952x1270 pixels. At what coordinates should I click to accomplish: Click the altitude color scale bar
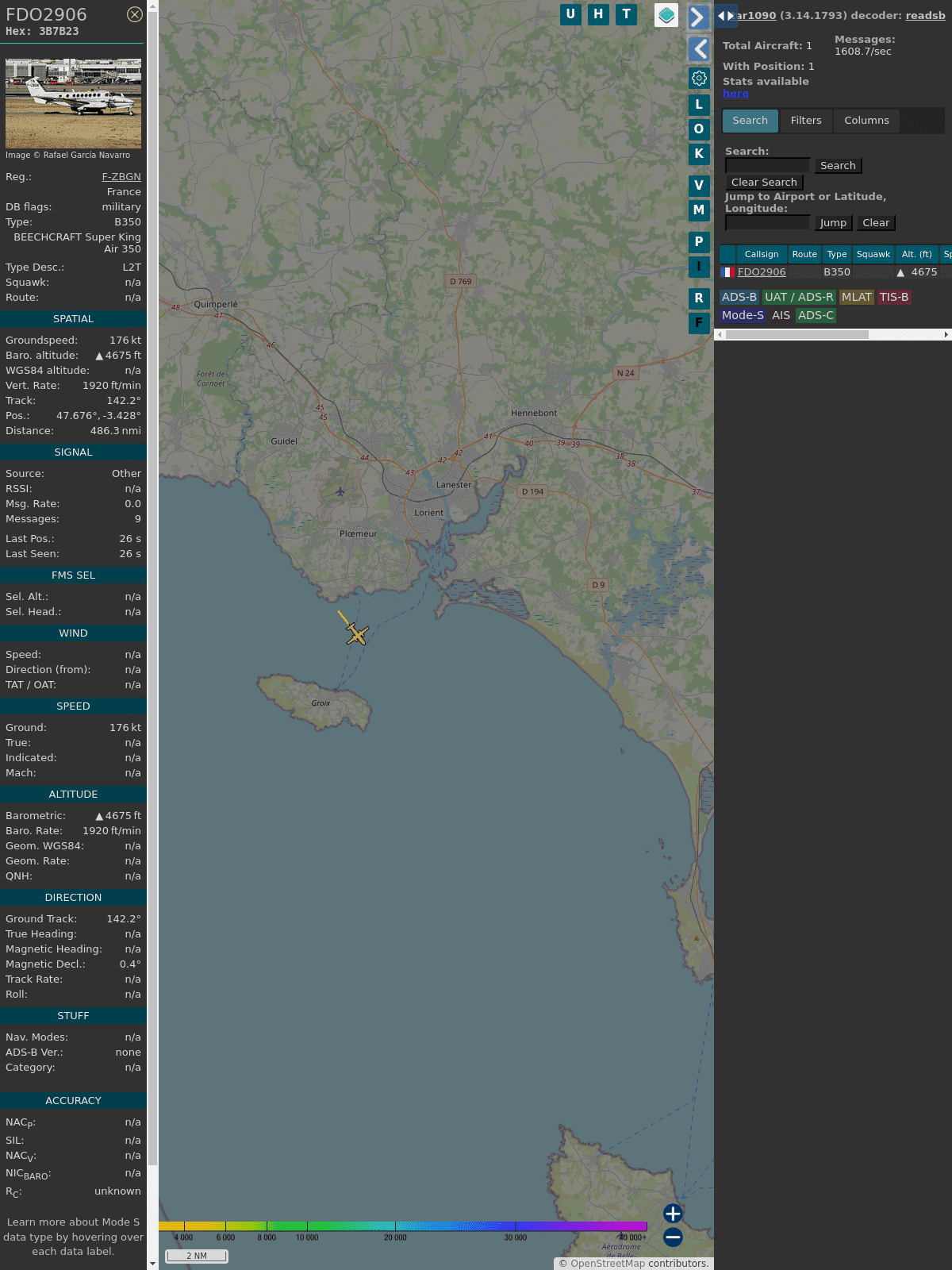[x=403, y=1226]
